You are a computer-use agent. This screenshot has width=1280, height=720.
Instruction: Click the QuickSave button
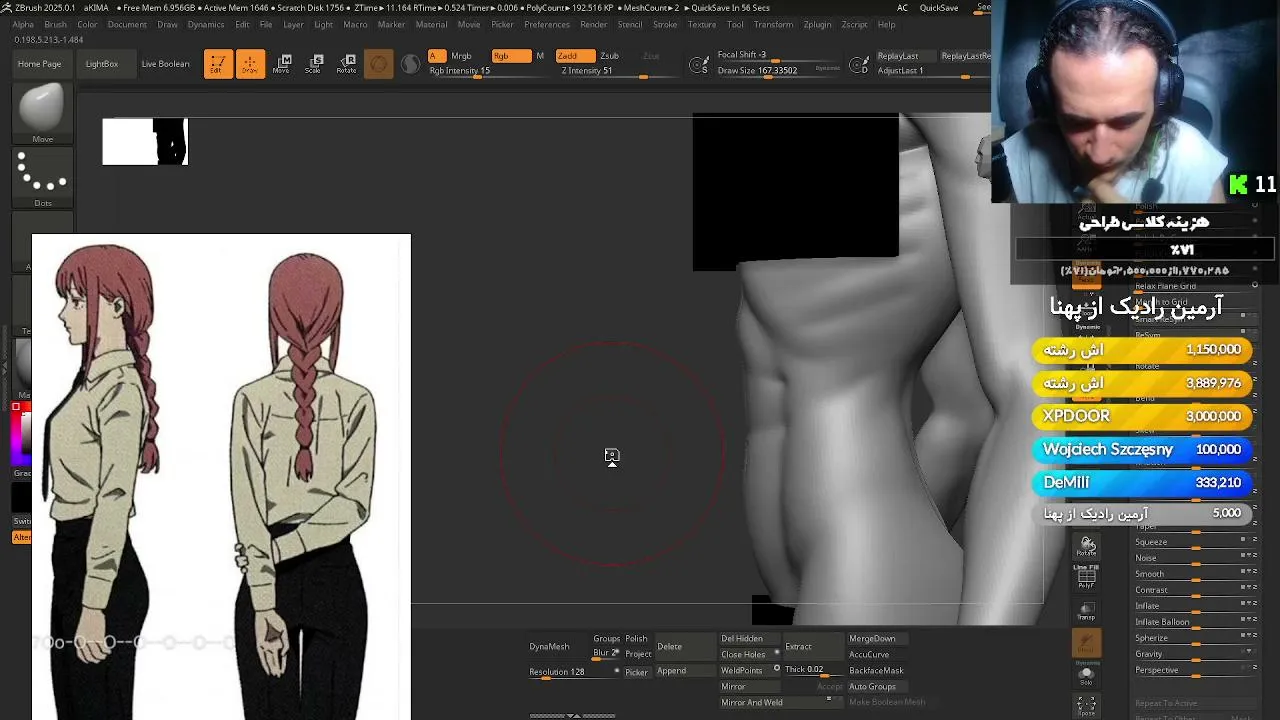pyautogui.click(x=939, y=8)
